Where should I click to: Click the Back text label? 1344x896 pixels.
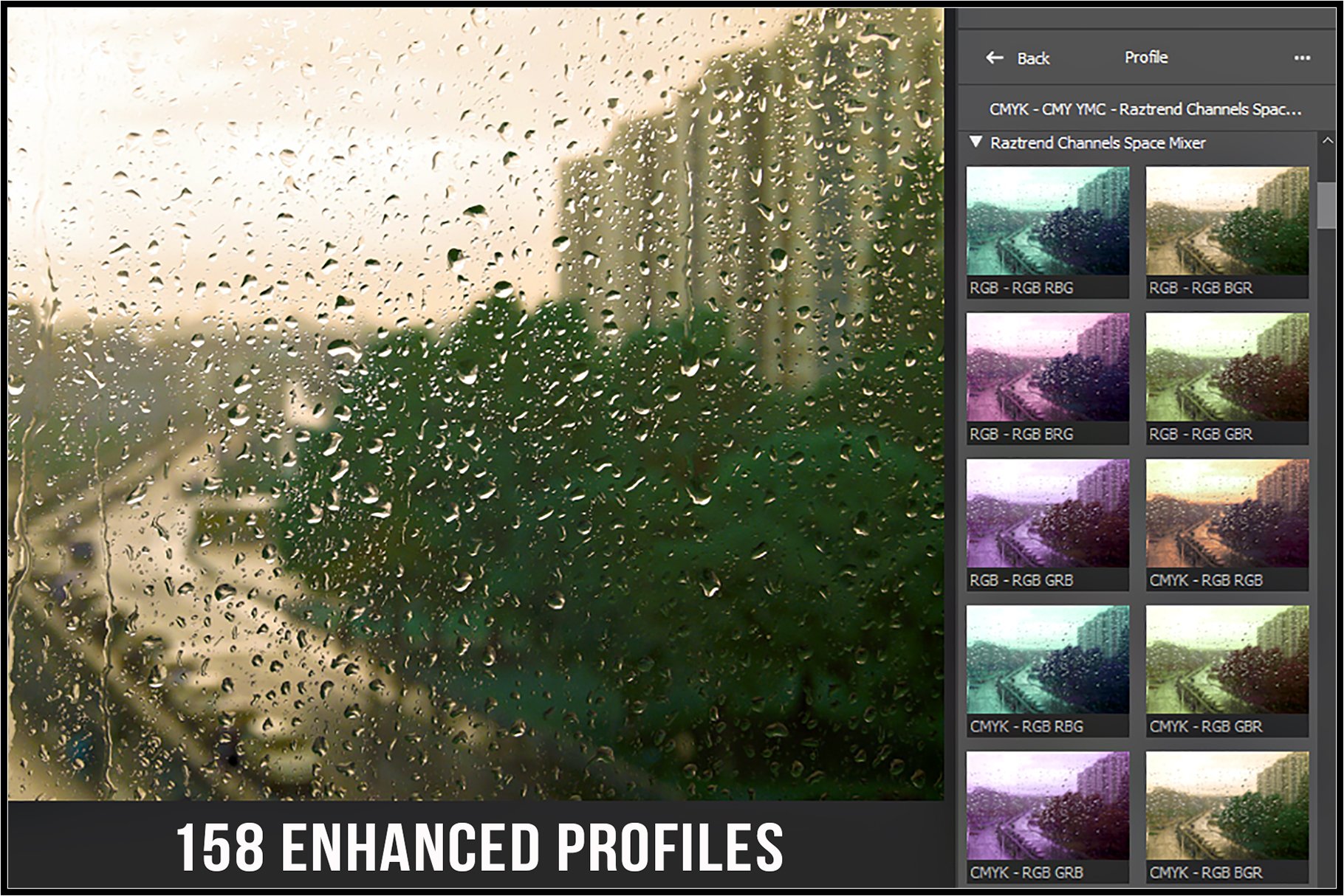coord(1033,58)
